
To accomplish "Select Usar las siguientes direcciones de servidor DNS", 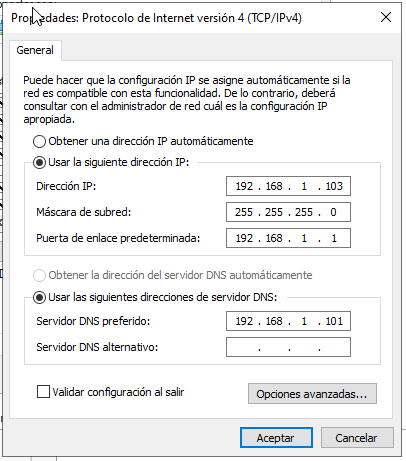I will (39, 297).
